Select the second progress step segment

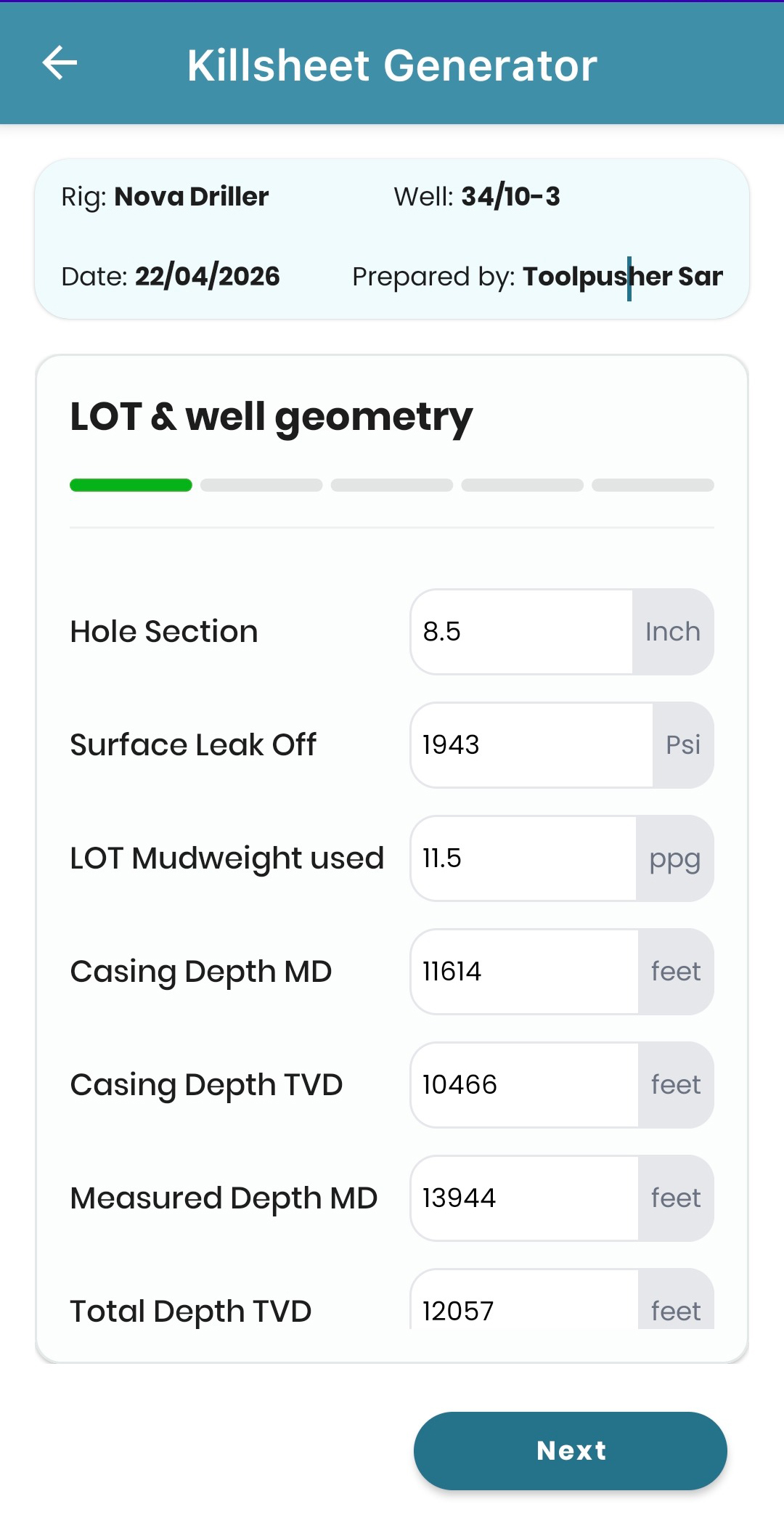click(261, 485)
